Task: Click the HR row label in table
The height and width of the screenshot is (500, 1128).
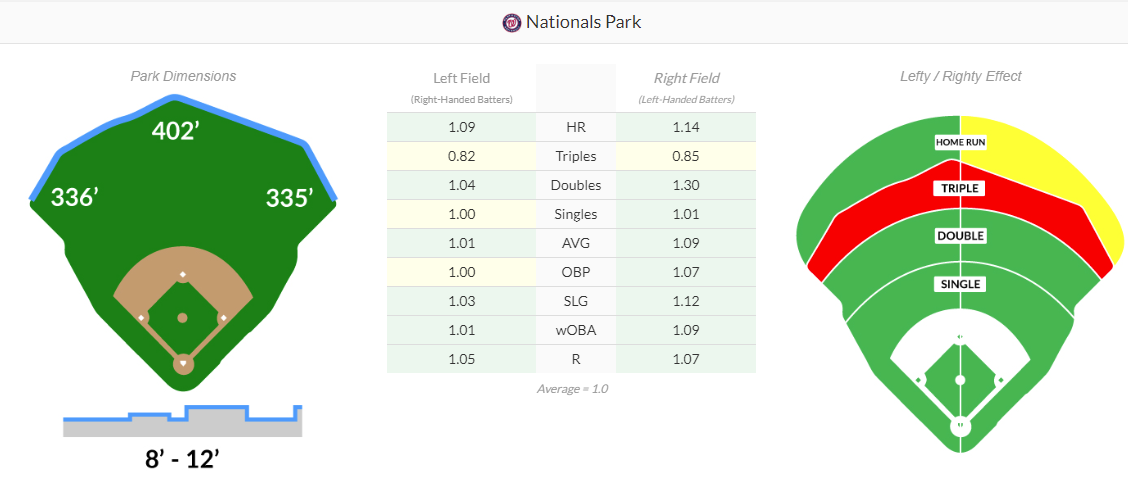Action: click(575, 127)
